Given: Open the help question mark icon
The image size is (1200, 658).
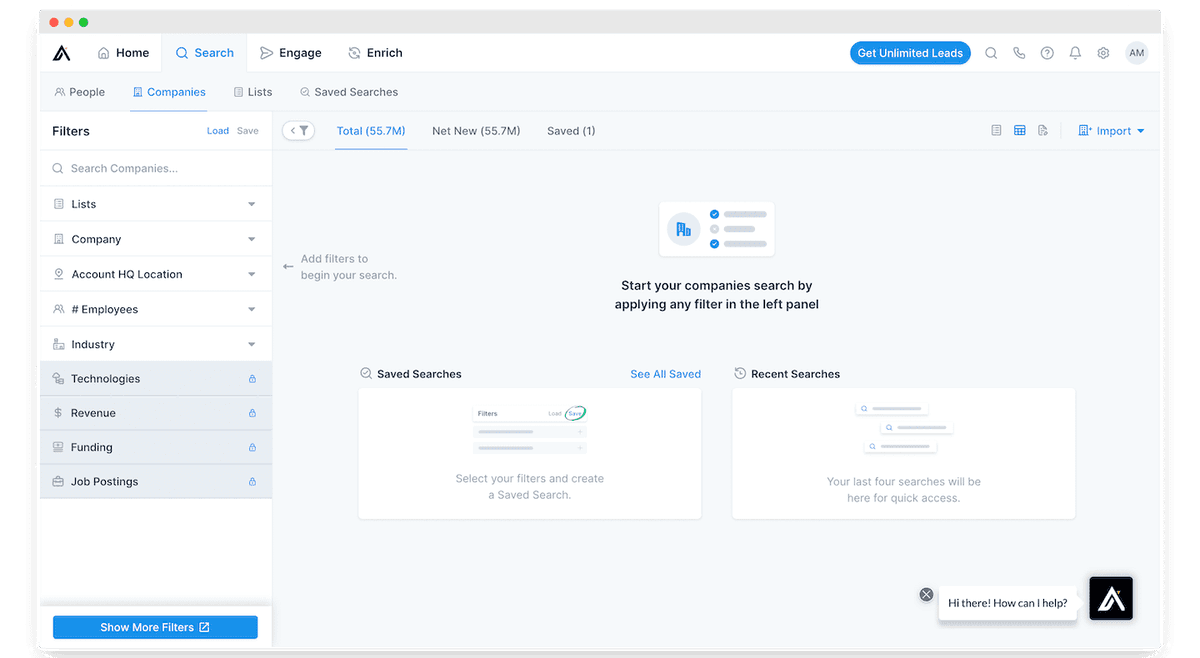Looking at the screenshot, I should click(x=1047, y=52).
